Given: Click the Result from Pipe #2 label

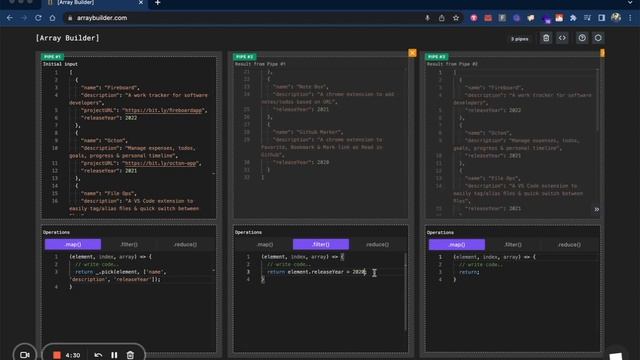Looking at the screenshot, I should 452,64.
